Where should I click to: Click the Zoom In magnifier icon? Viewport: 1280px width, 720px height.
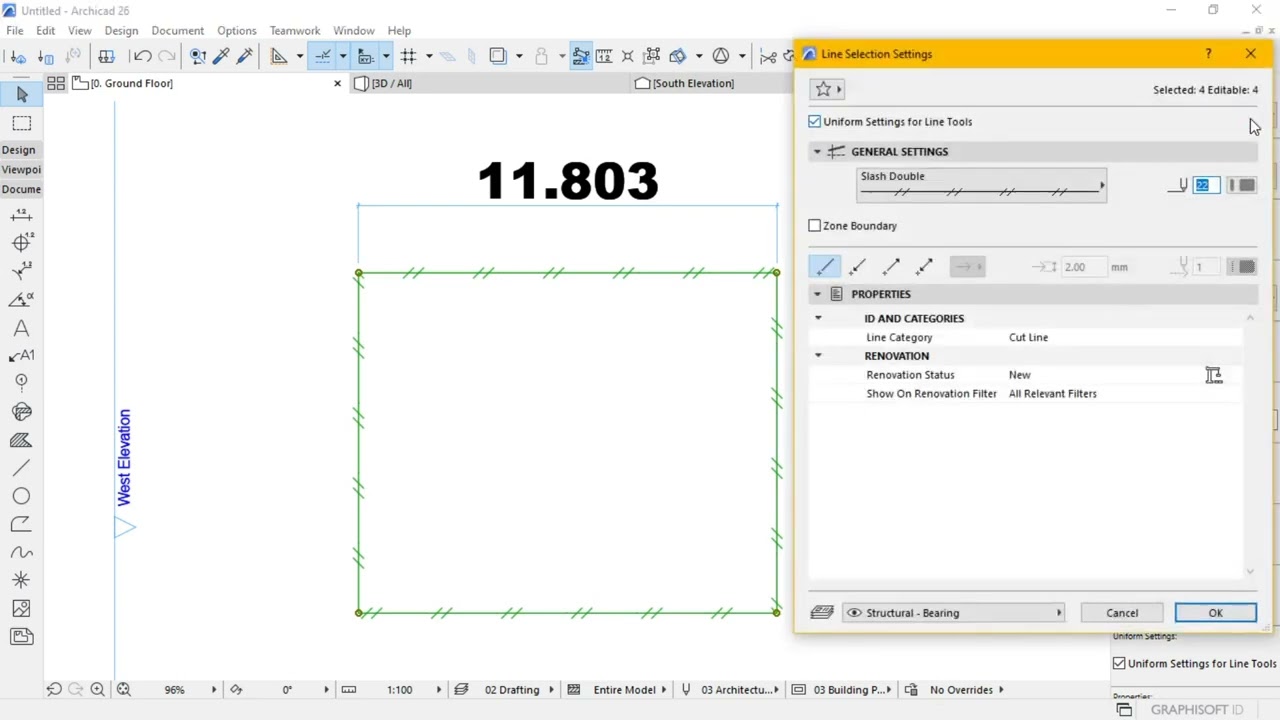pyautogui.click(x=97, y=689)
